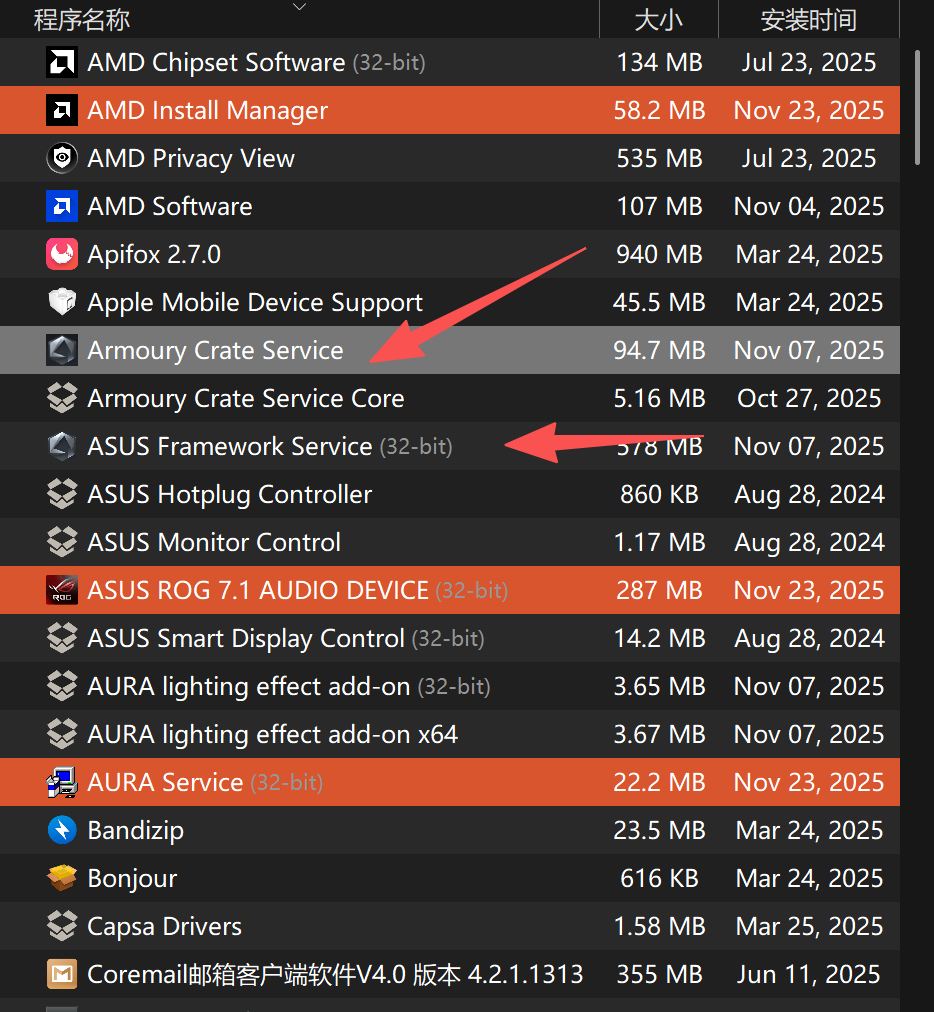Click the ASUS ROG audio device icon
Screen dimensions: 934x1012
[x=62, y=590]
